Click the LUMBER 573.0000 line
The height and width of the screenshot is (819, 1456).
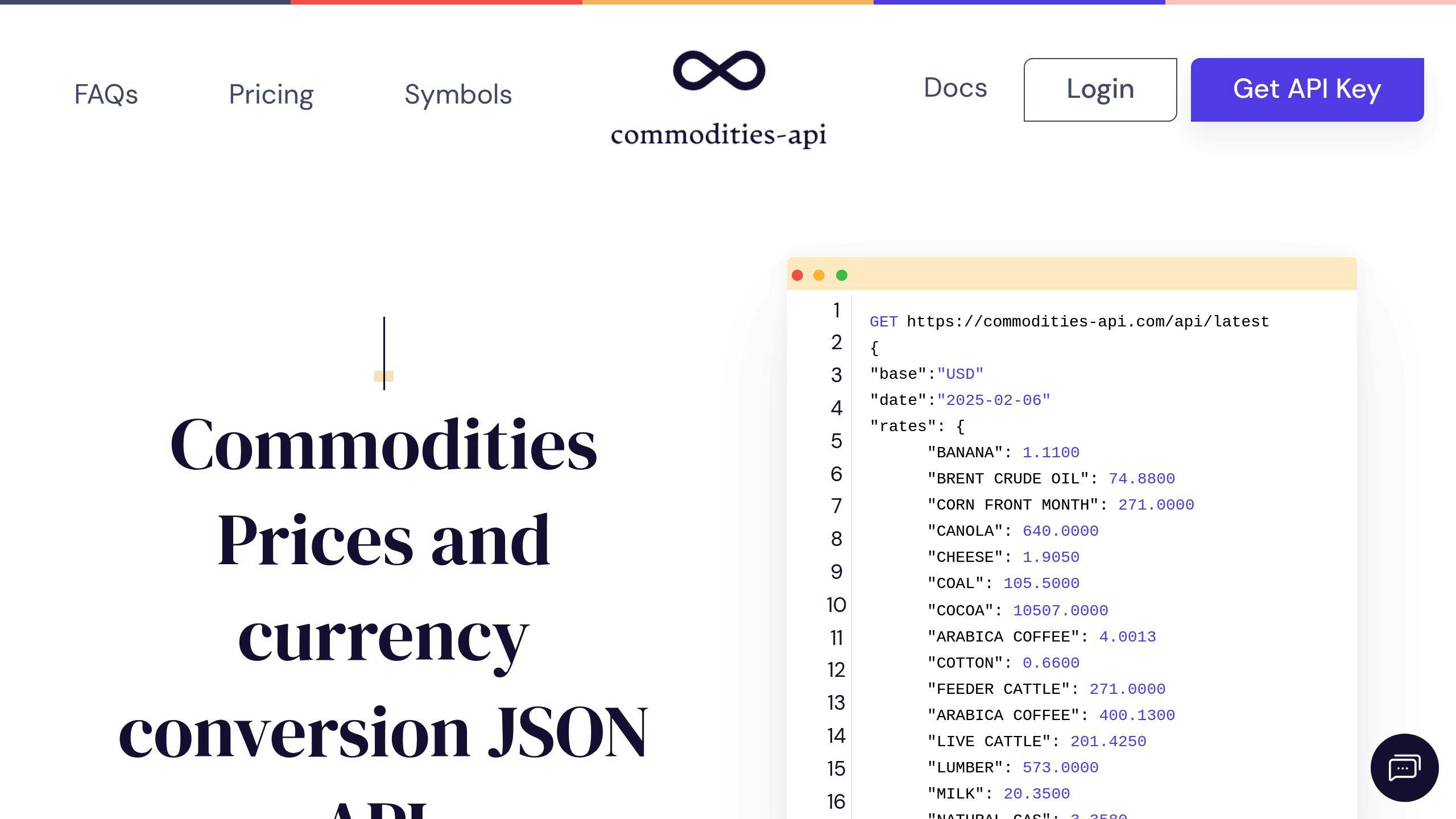pos(1013,768)
